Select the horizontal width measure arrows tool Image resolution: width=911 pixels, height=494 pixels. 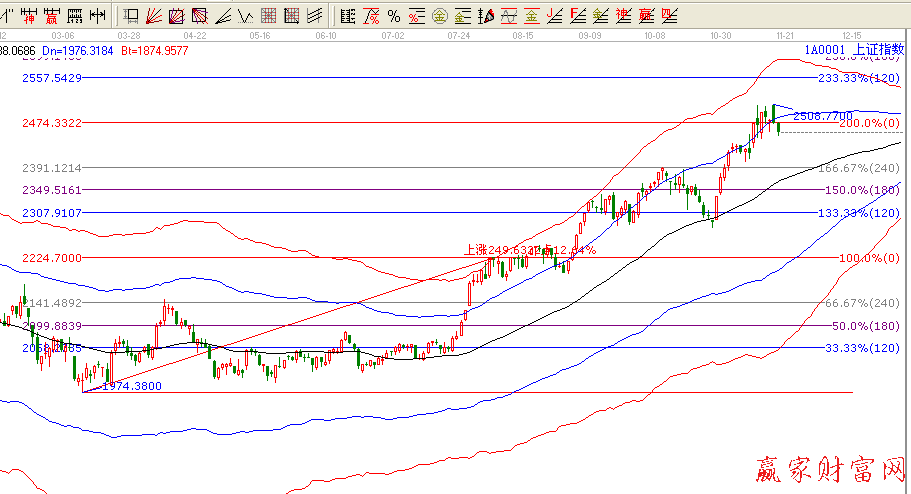(98, 16)
